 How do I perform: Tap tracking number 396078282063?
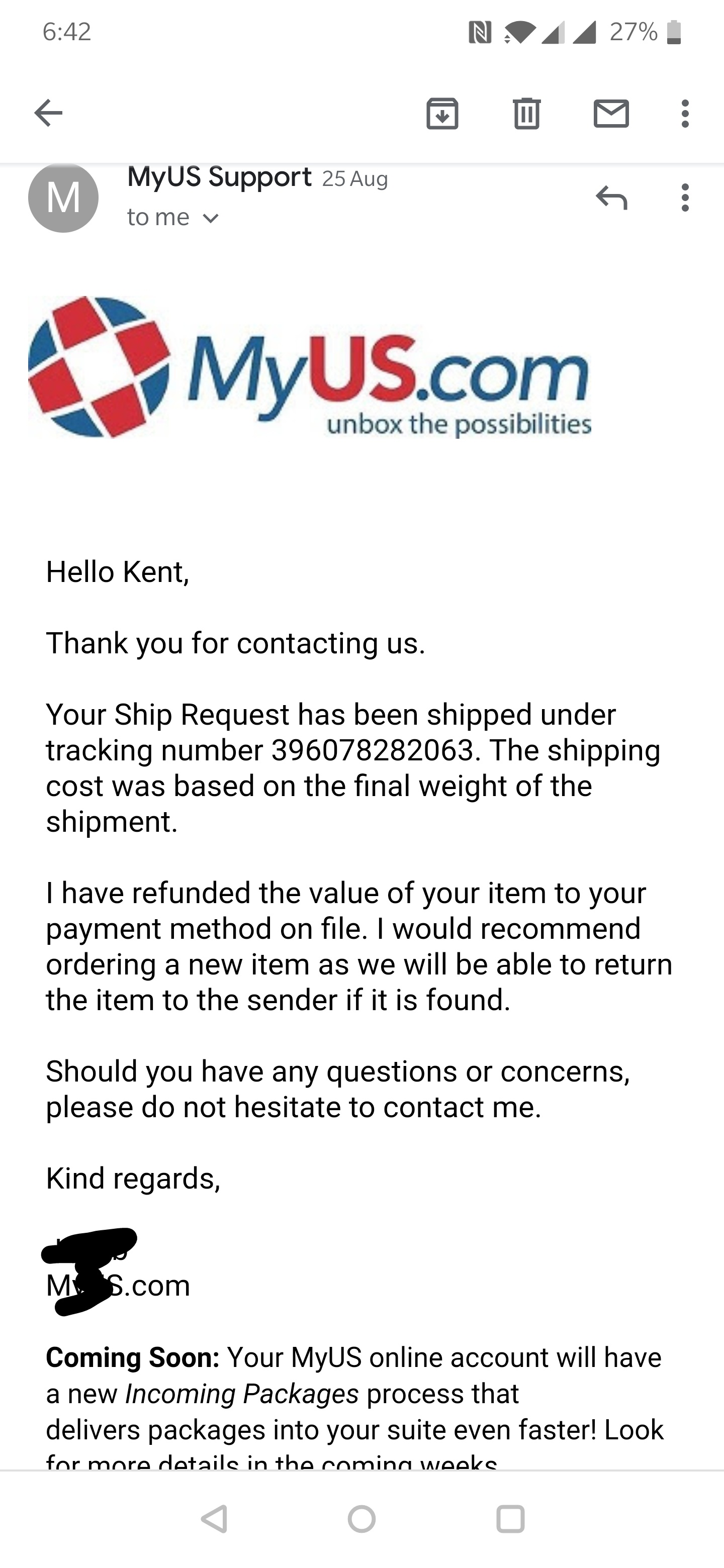point(372,750)
